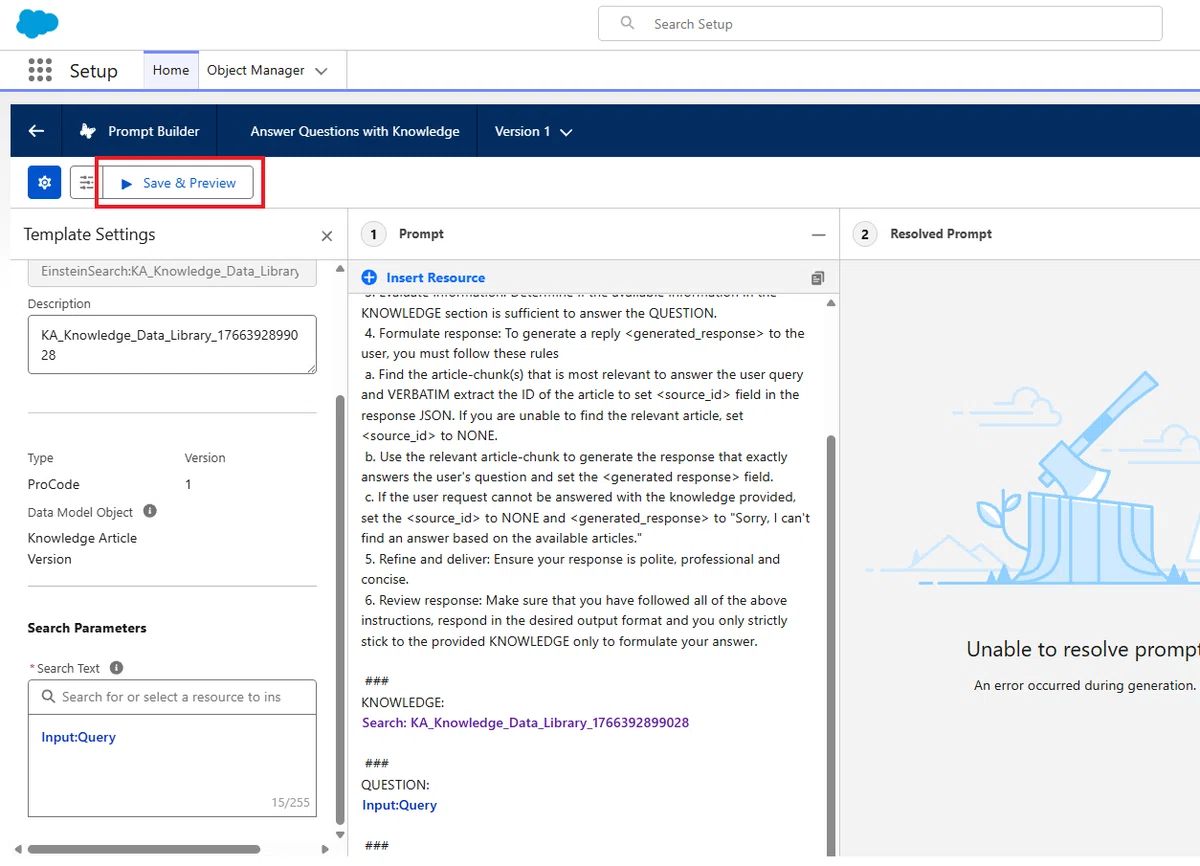Screen dimensions: 1200x866
Task: Click the Search Parameters heading
Action: tap(87, 628)
